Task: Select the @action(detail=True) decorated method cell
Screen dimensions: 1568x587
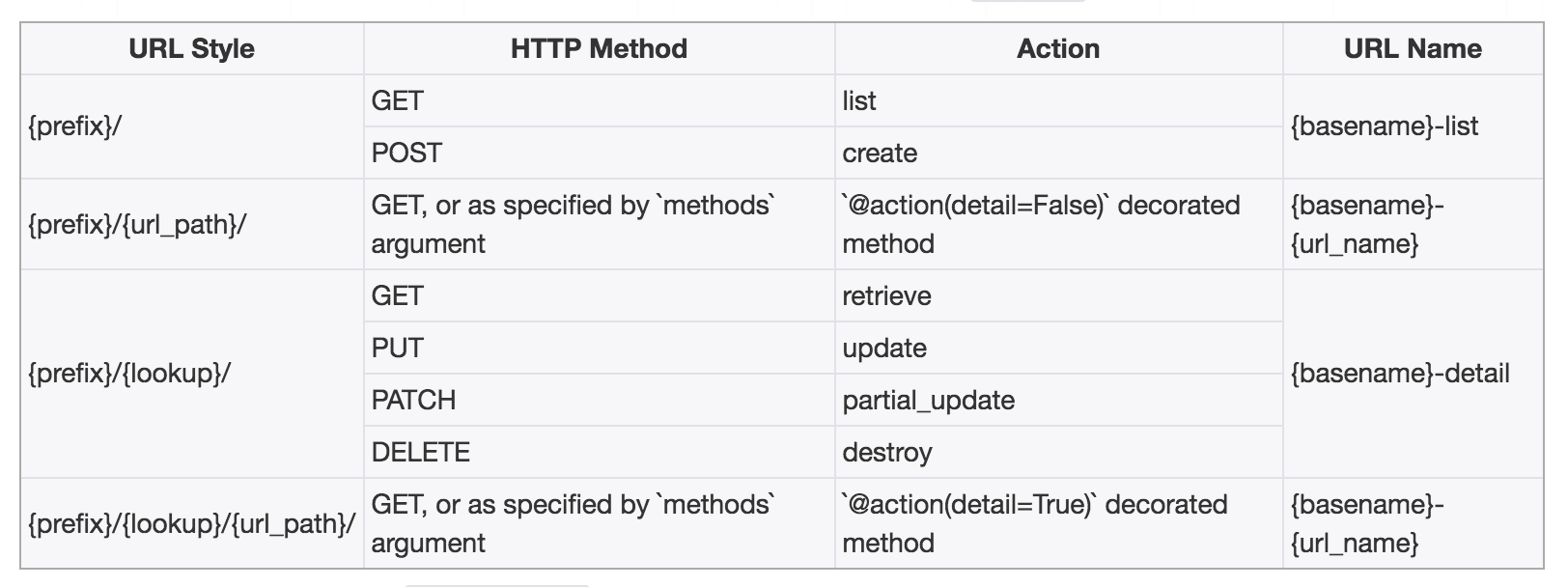Action: click(1035, 523)
